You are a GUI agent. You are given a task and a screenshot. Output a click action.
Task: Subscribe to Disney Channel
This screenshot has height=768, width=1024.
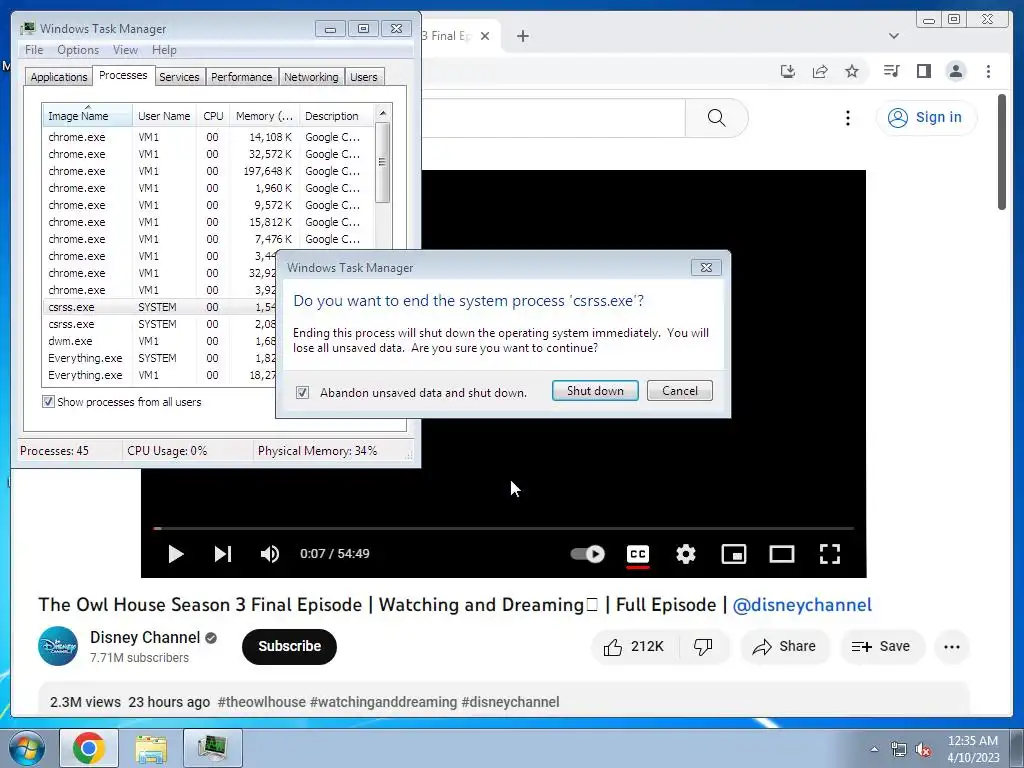[289, 647]
